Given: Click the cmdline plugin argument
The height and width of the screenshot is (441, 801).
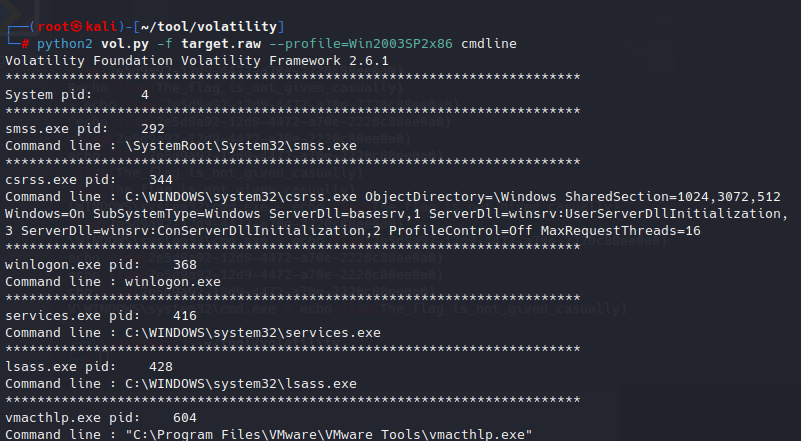Looking at the screenshot, I should pyautogui.click(x=488, y=45).
